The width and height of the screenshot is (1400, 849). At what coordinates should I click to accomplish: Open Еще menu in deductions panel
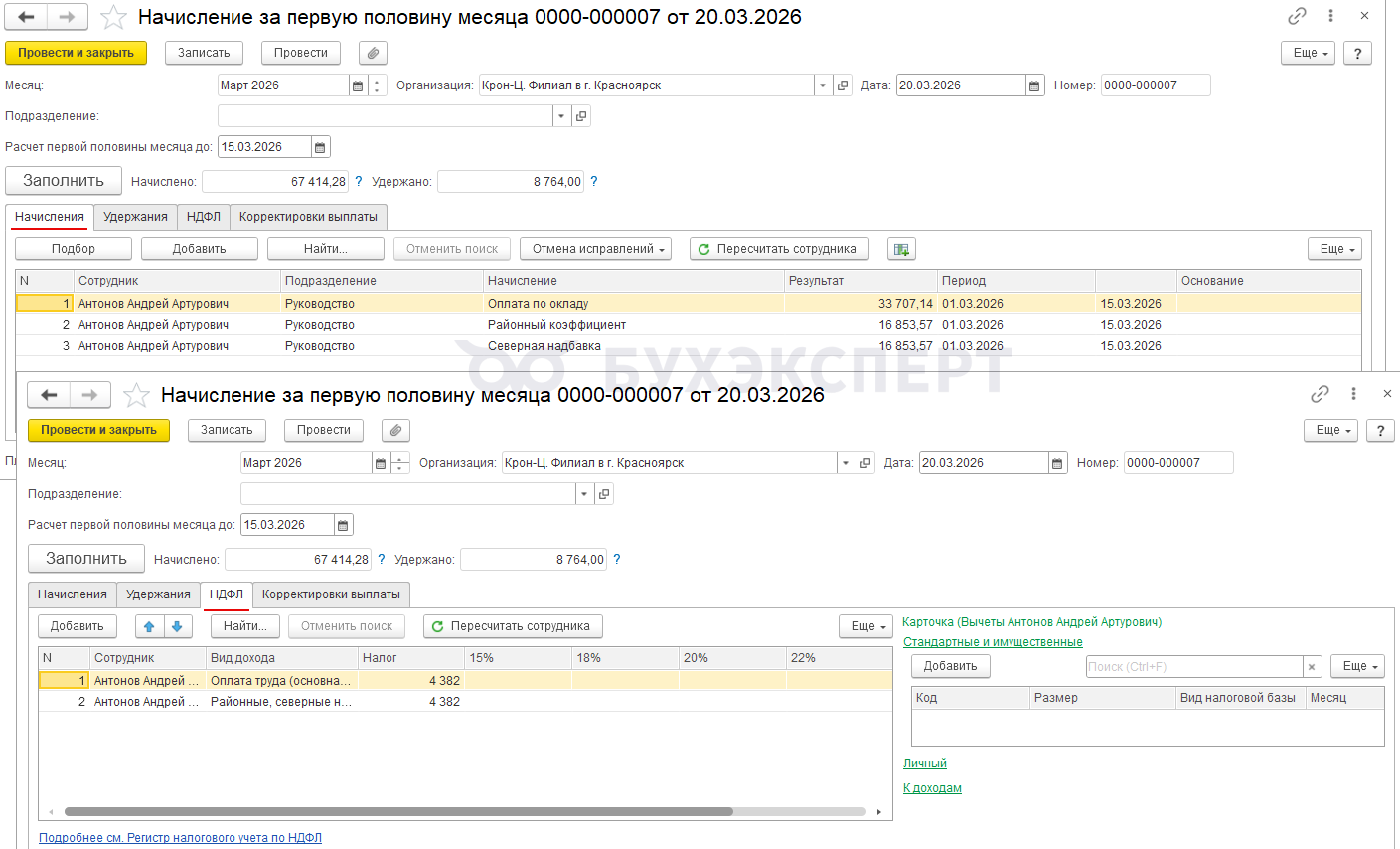(1357, 666)
